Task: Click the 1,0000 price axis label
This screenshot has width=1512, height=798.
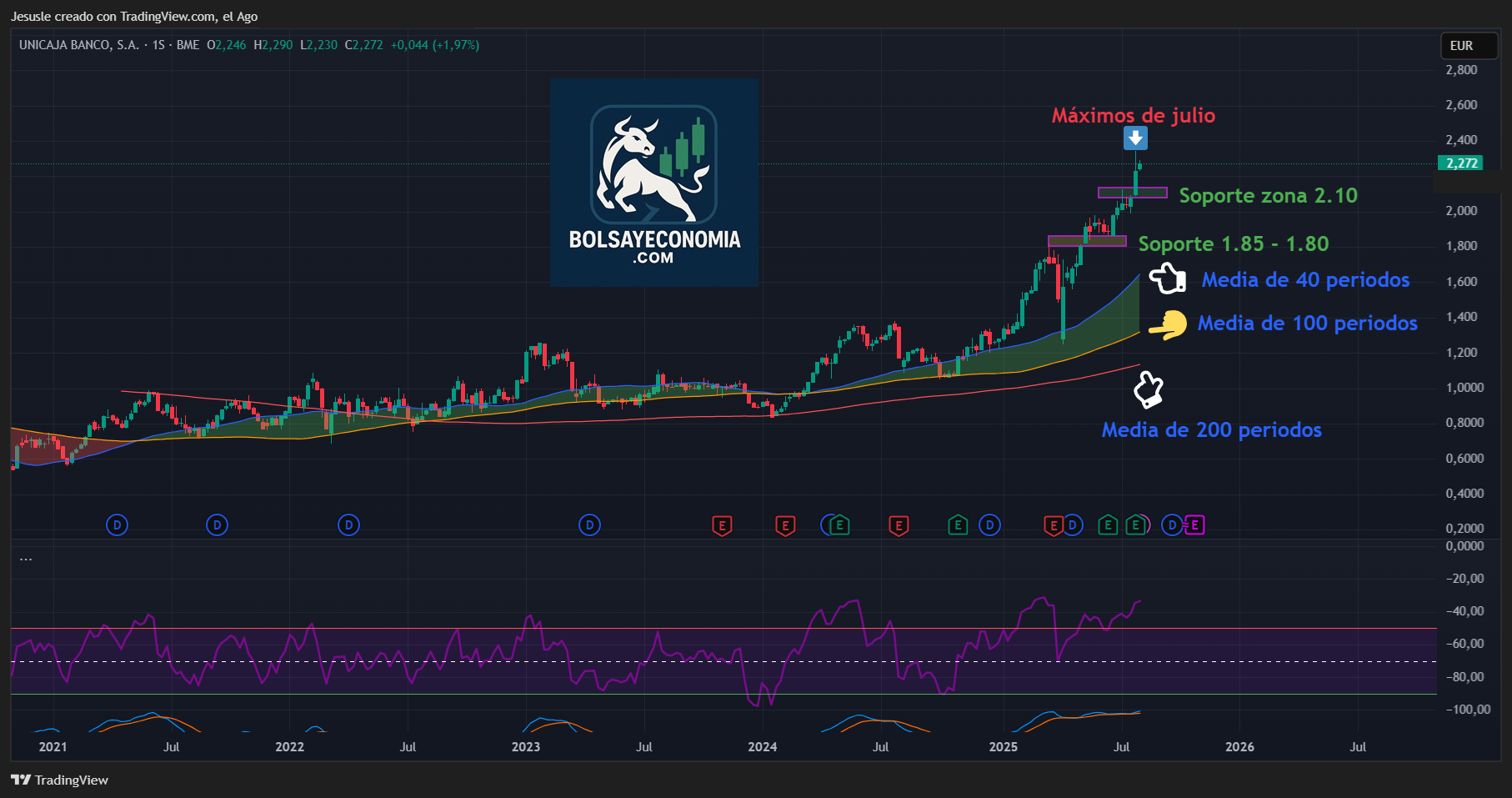Action: pyautogui.click(x=1464, y=387)
